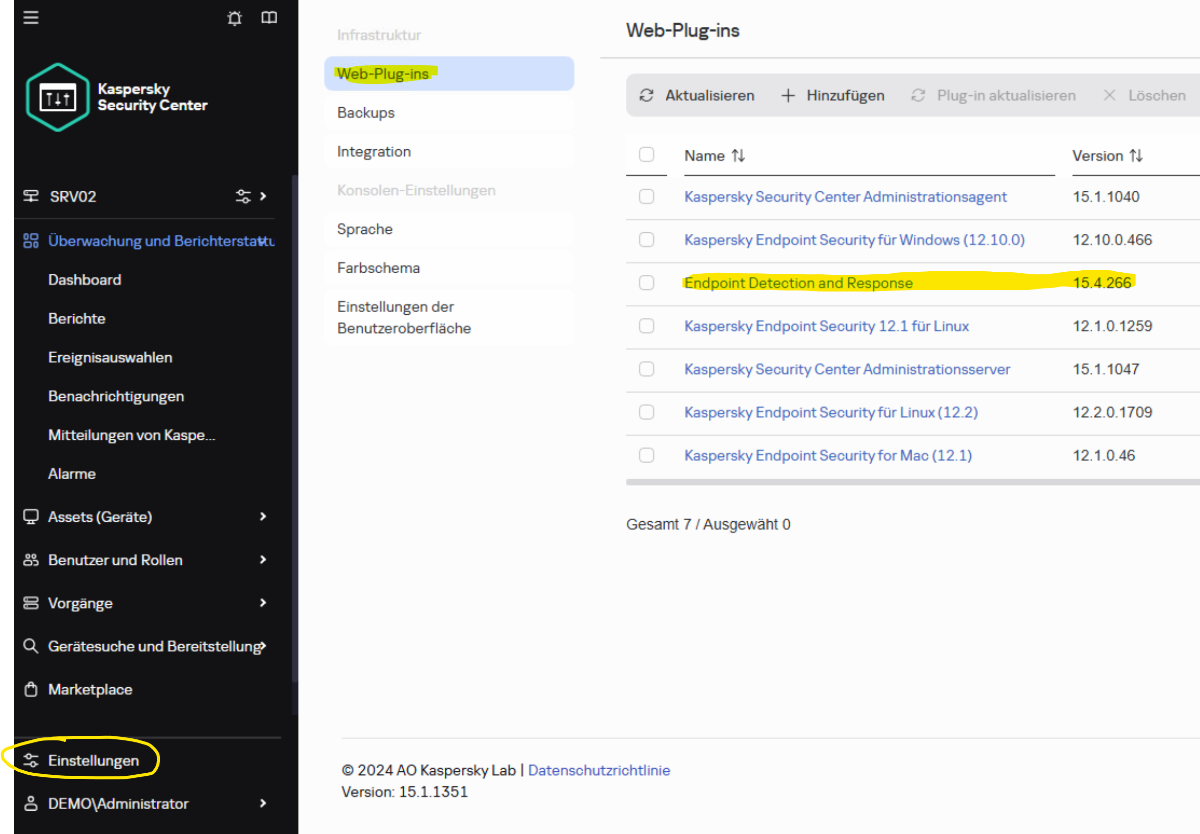Open the help book icon
This screenshot has width=1200, height=834.
tap(269, 18)
